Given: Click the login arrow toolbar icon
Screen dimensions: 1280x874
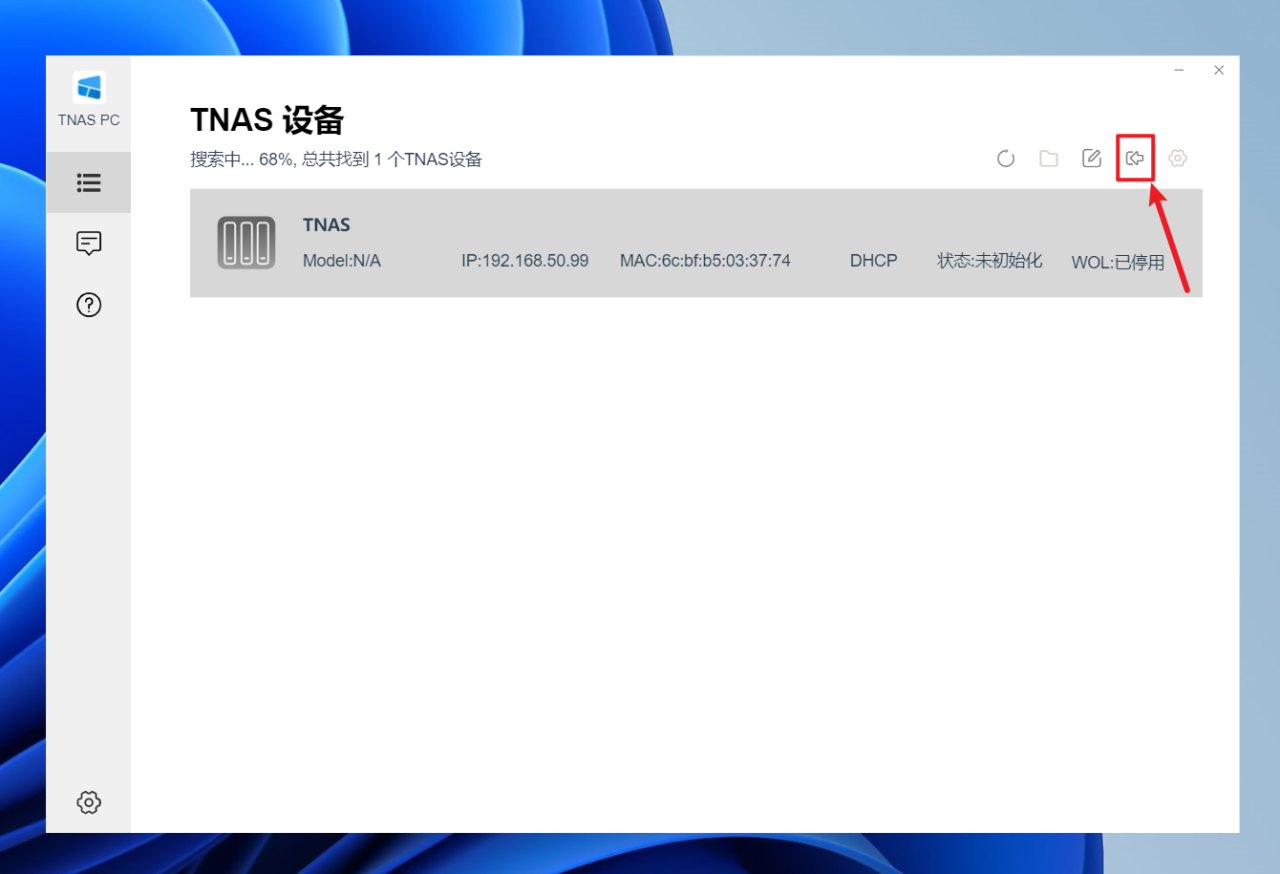Looking at the screenshot, I should tap(1135, 158).
